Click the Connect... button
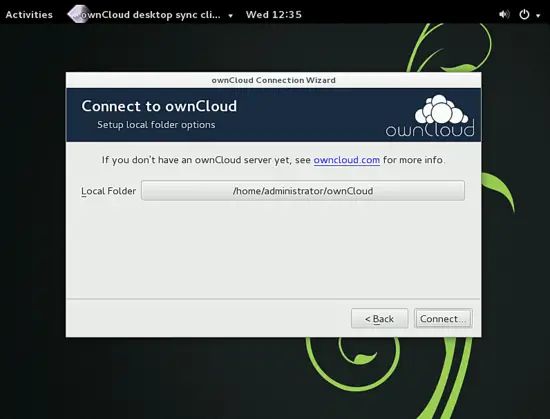The height and width of the screenshot is (419, 550). (443, 318)
